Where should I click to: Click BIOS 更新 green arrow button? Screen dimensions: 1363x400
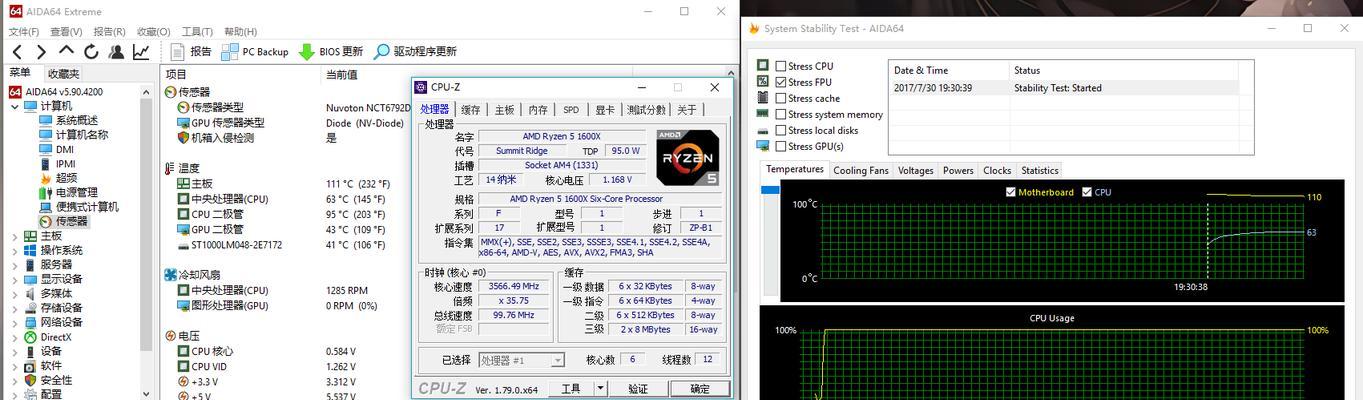click(x=330, y=52)
